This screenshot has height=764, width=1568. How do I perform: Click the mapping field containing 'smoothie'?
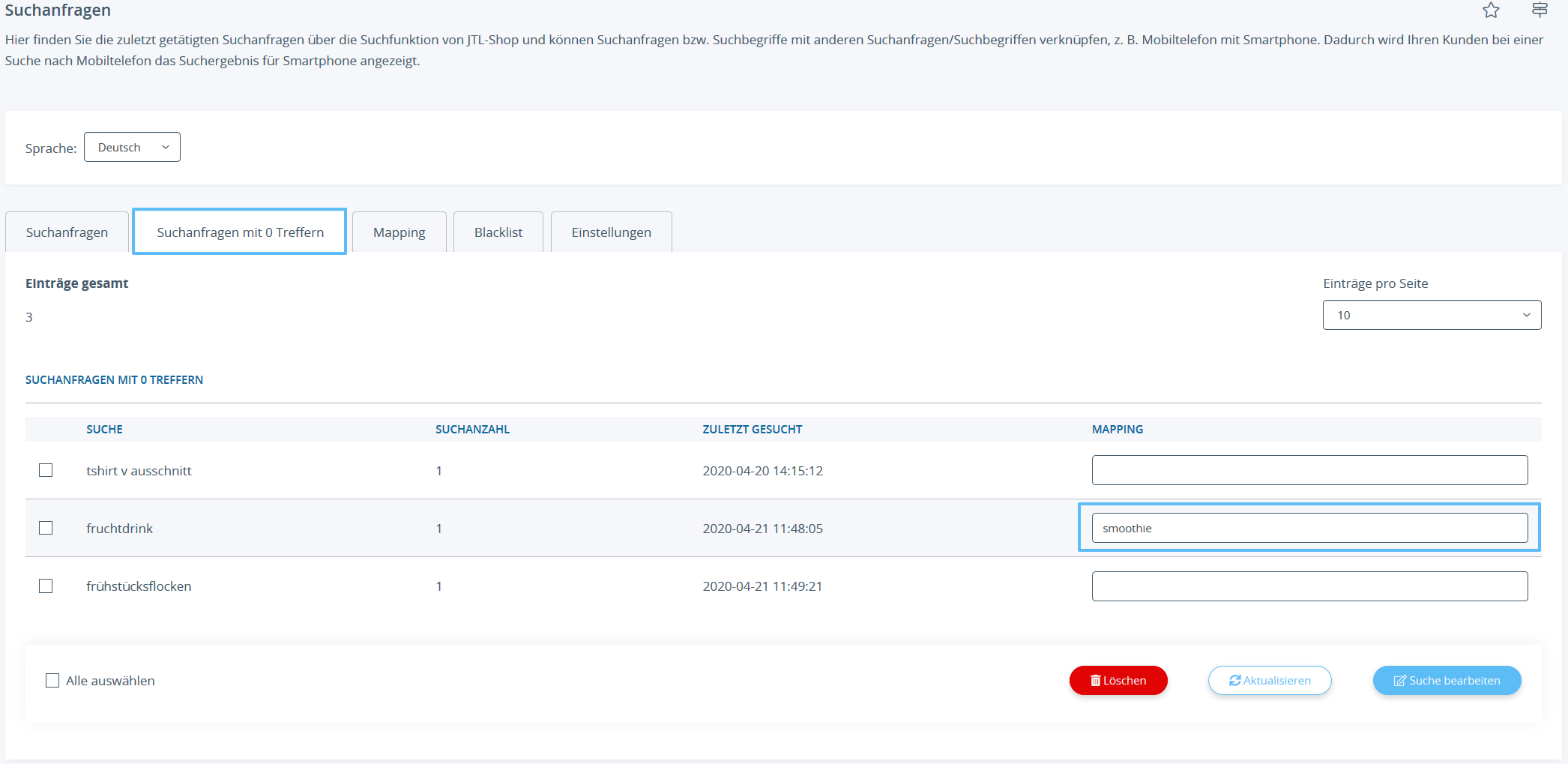tap(1309, 528)
